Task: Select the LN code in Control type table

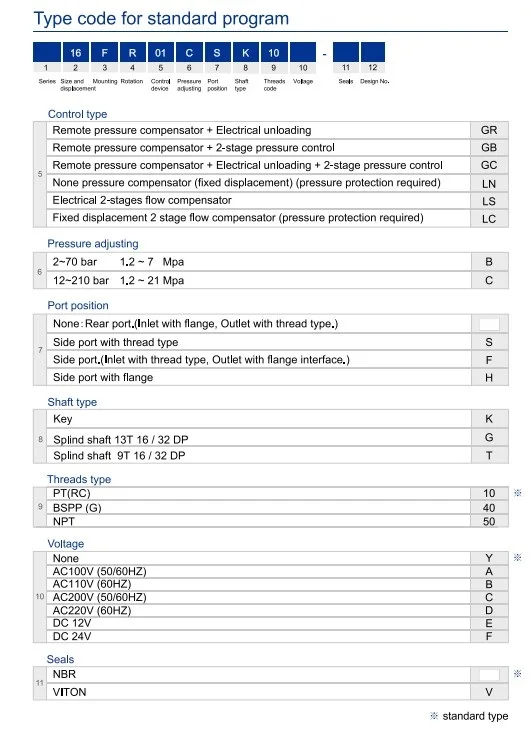Action: point(489,184)
